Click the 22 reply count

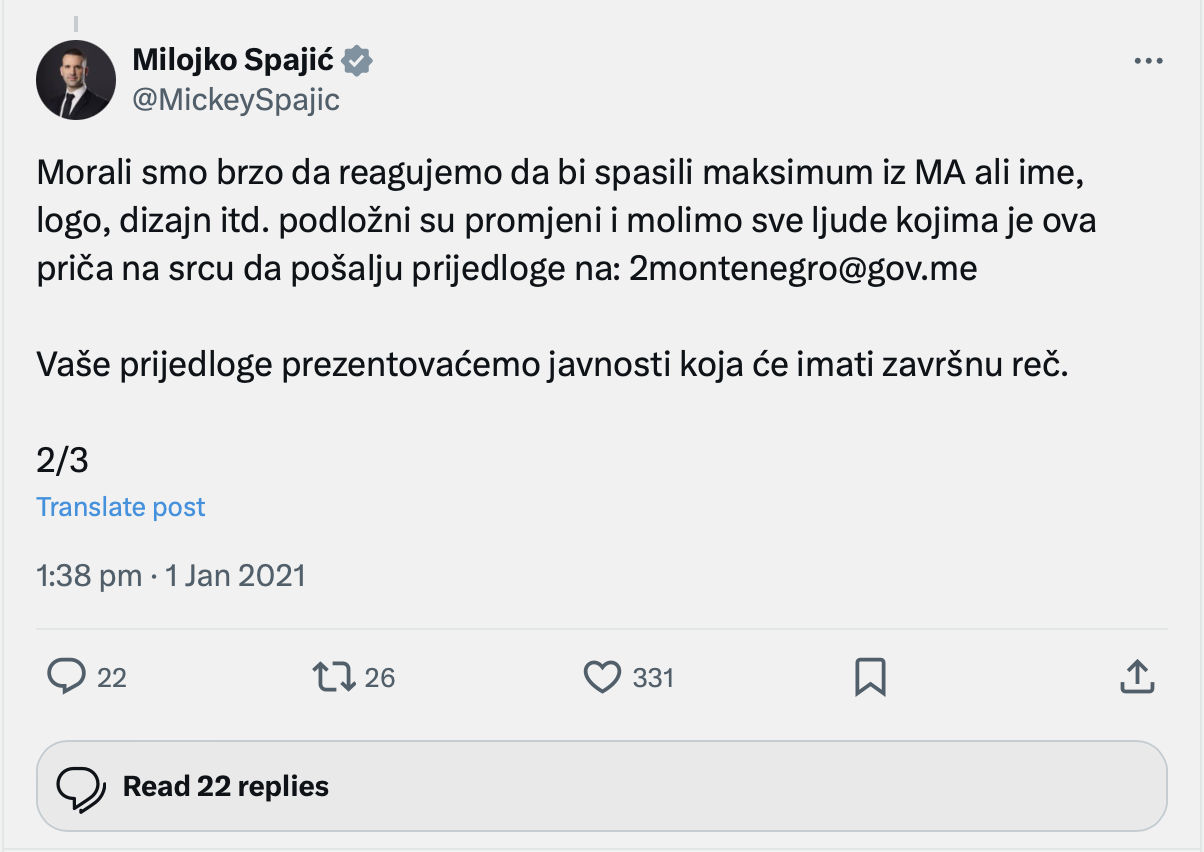[x=112, y=678]
